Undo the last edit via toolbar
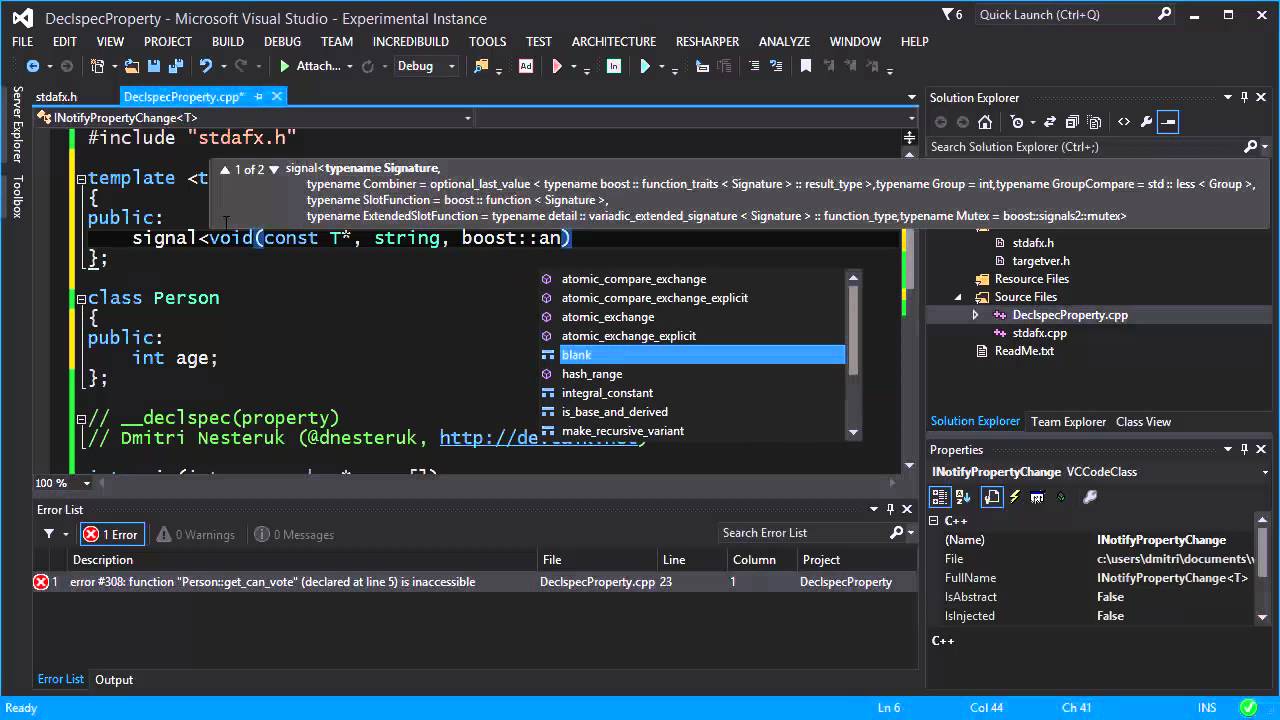The width and height of the screenshot is (1280, 720). click(x=206, y=66)
